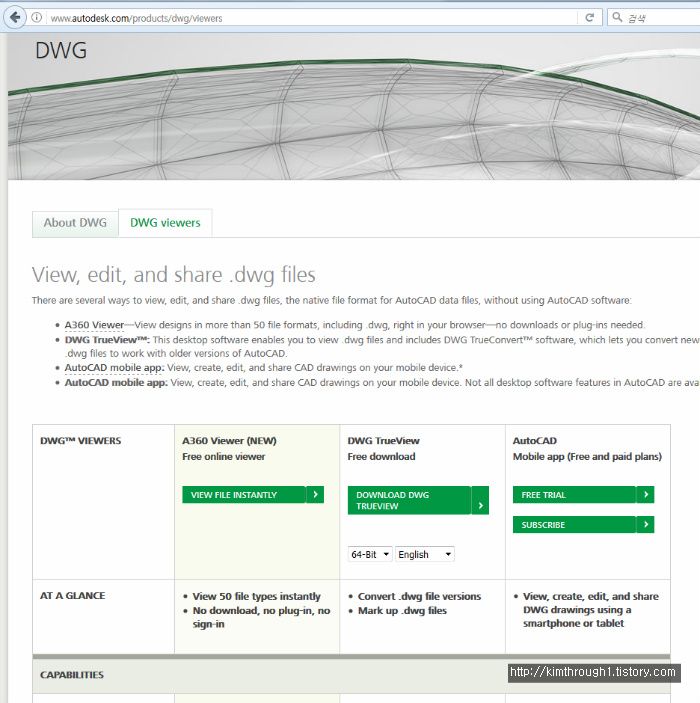The image size is (700, 703).
Task: Click CAPABILITIES section header
Action: click(72, 675)
